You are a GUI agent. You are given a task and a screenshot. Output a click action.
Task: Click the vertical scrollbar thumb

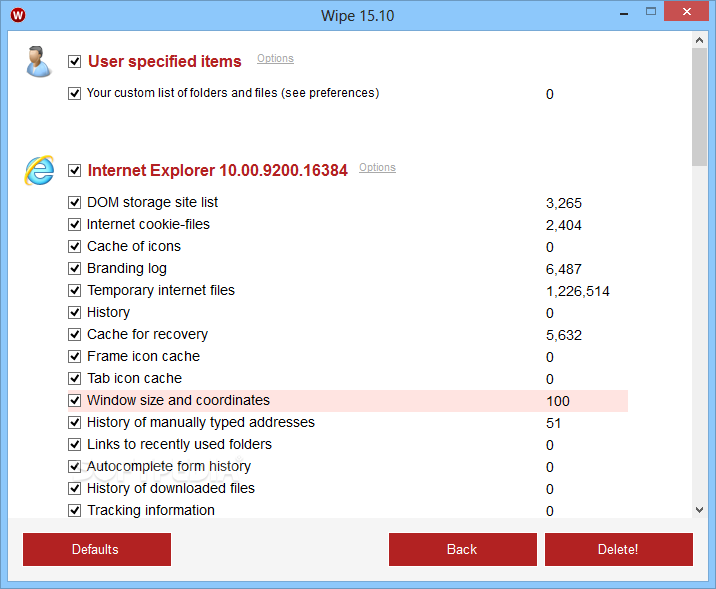coord(699,107)
